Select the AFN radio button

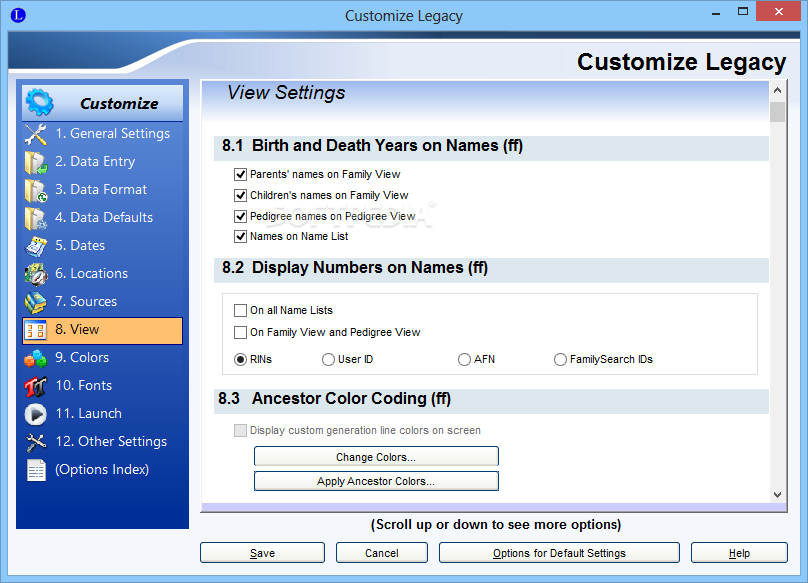[x=464, y=359]
